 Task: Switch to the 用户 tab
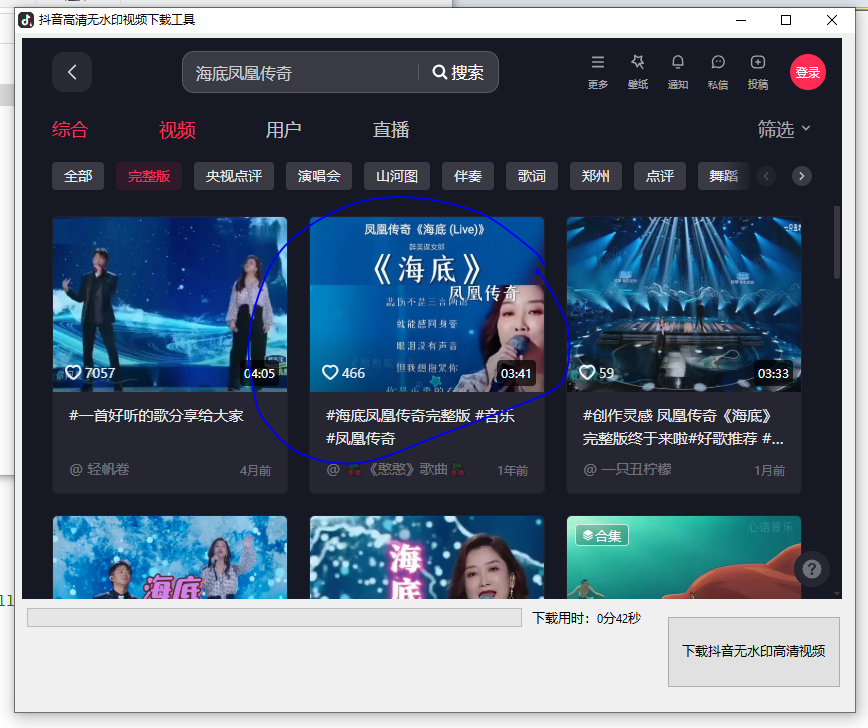pos(283,130)
